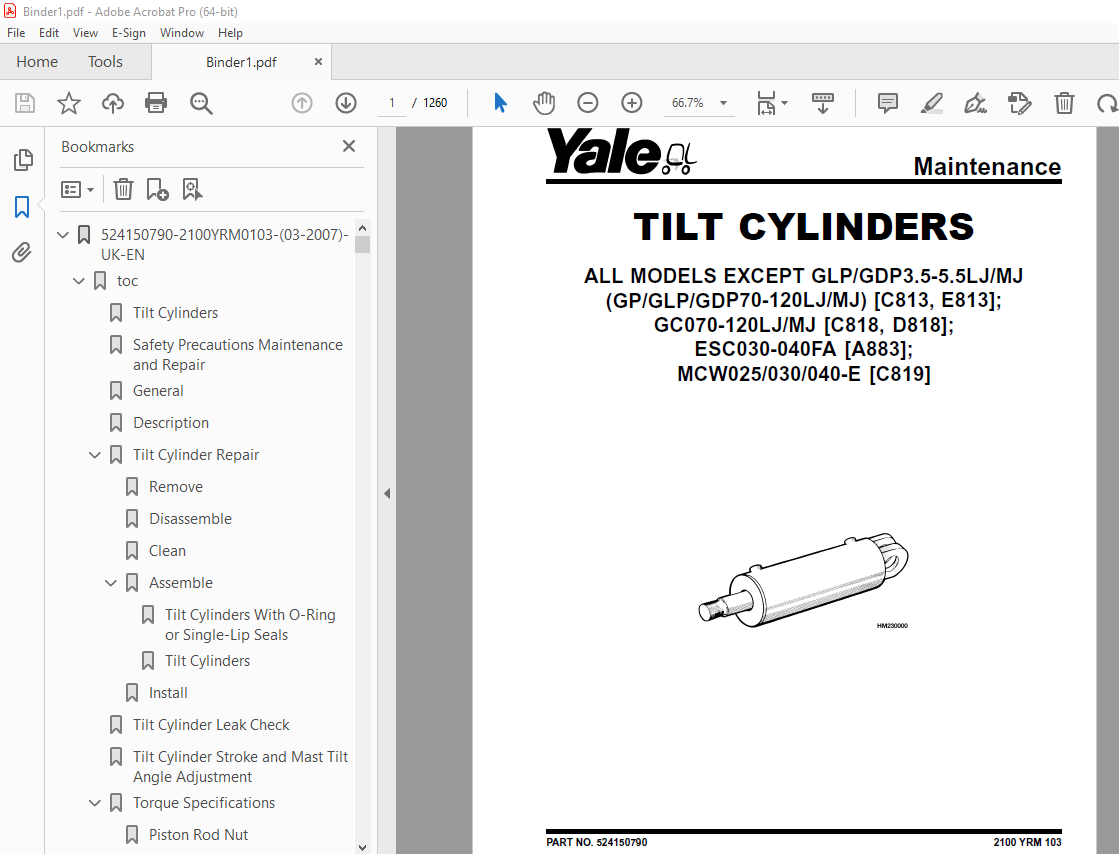The height and width of the screenshot is (854, 1119).
Task: Delete page using toolbar trash icon
Action: click(x=1064, y=103)
